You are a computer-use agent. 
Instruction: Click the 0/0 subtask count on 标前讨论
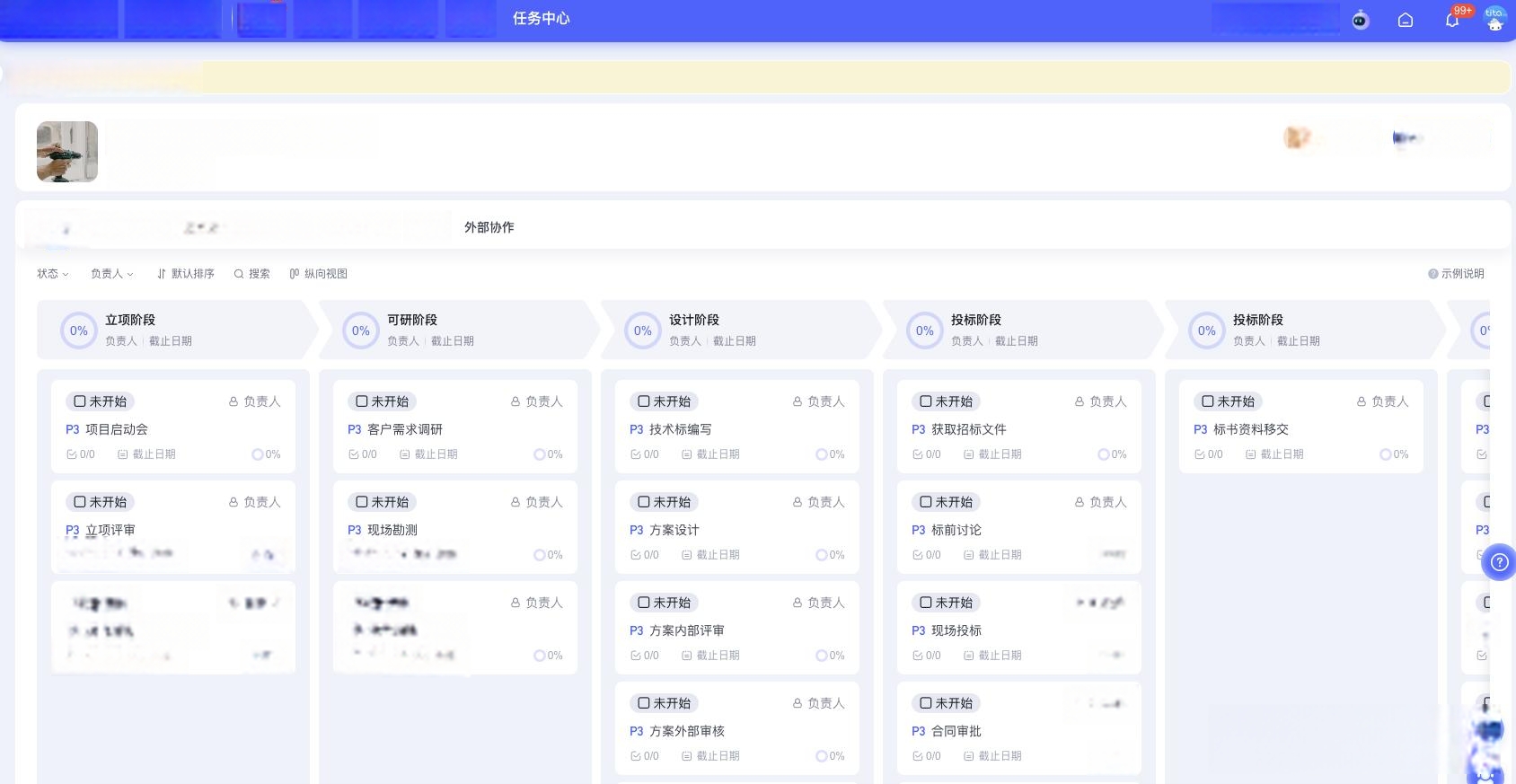pos(927,555)
